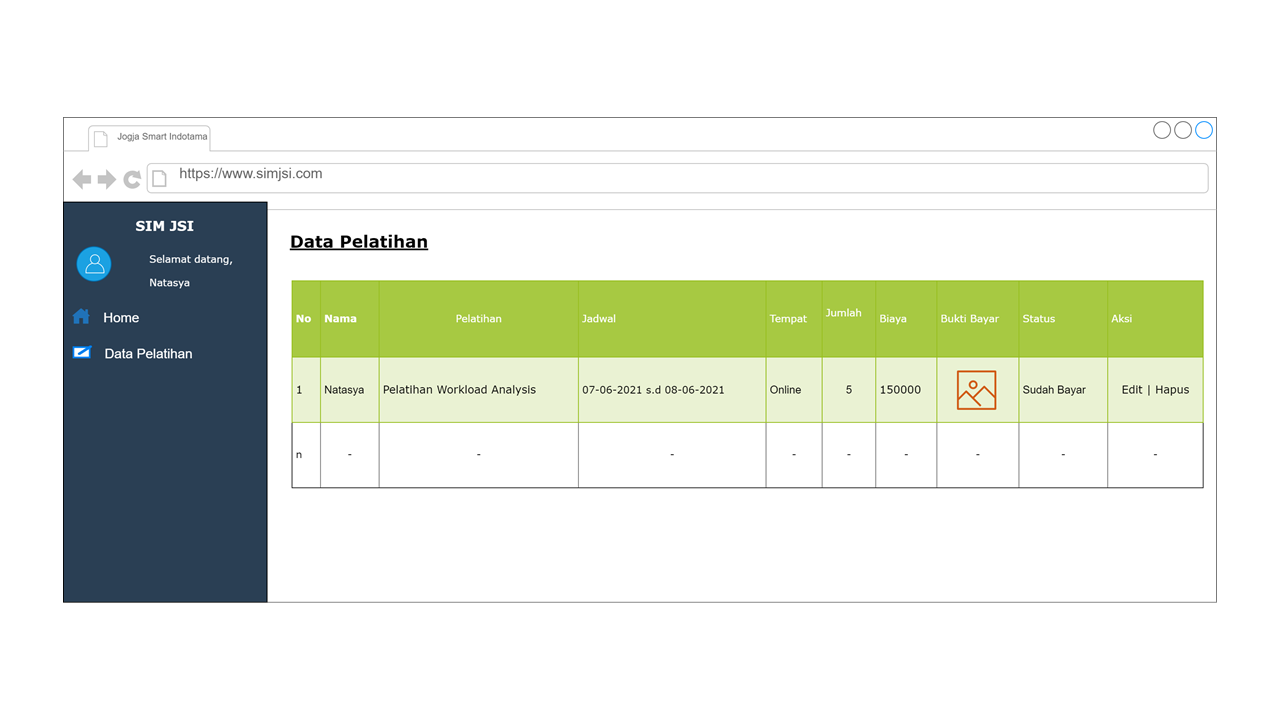The width and height of the screenshot is (1280, 720).
Task: Click the Nama column header
Action: [340, 319]
